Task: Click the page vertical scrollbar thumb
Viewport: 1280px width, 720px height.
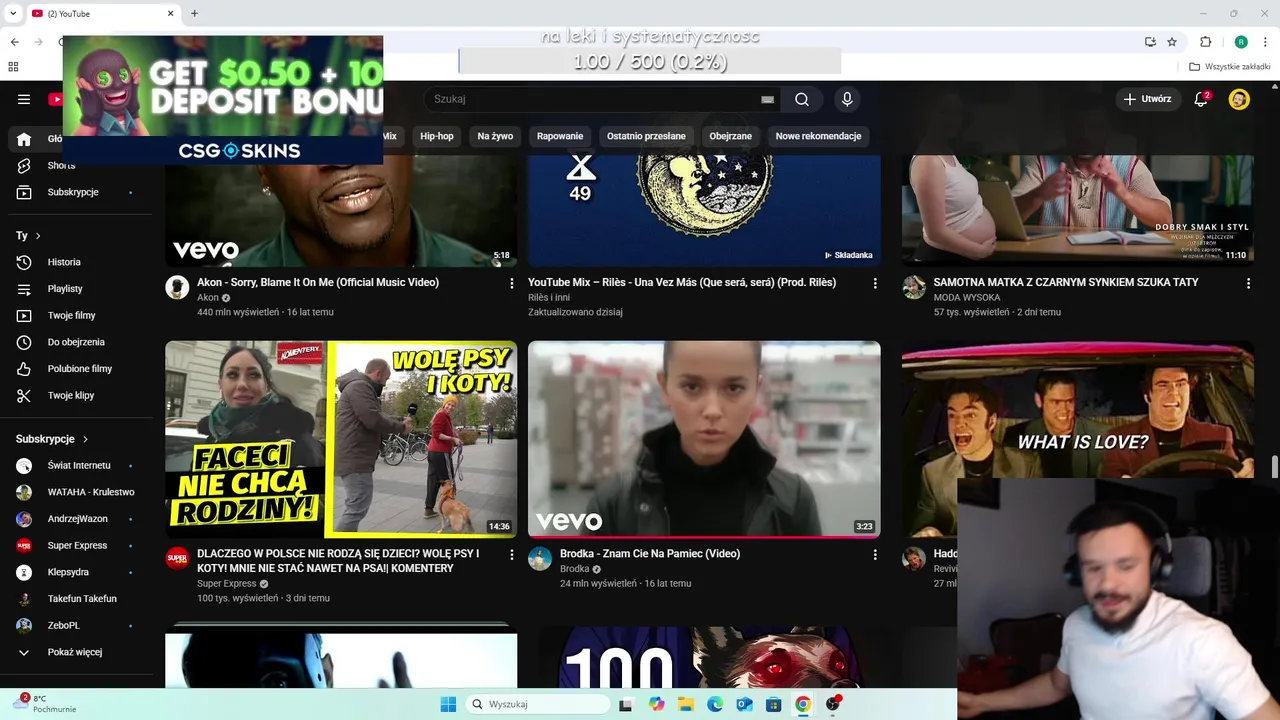Action: coord(1274,468)
